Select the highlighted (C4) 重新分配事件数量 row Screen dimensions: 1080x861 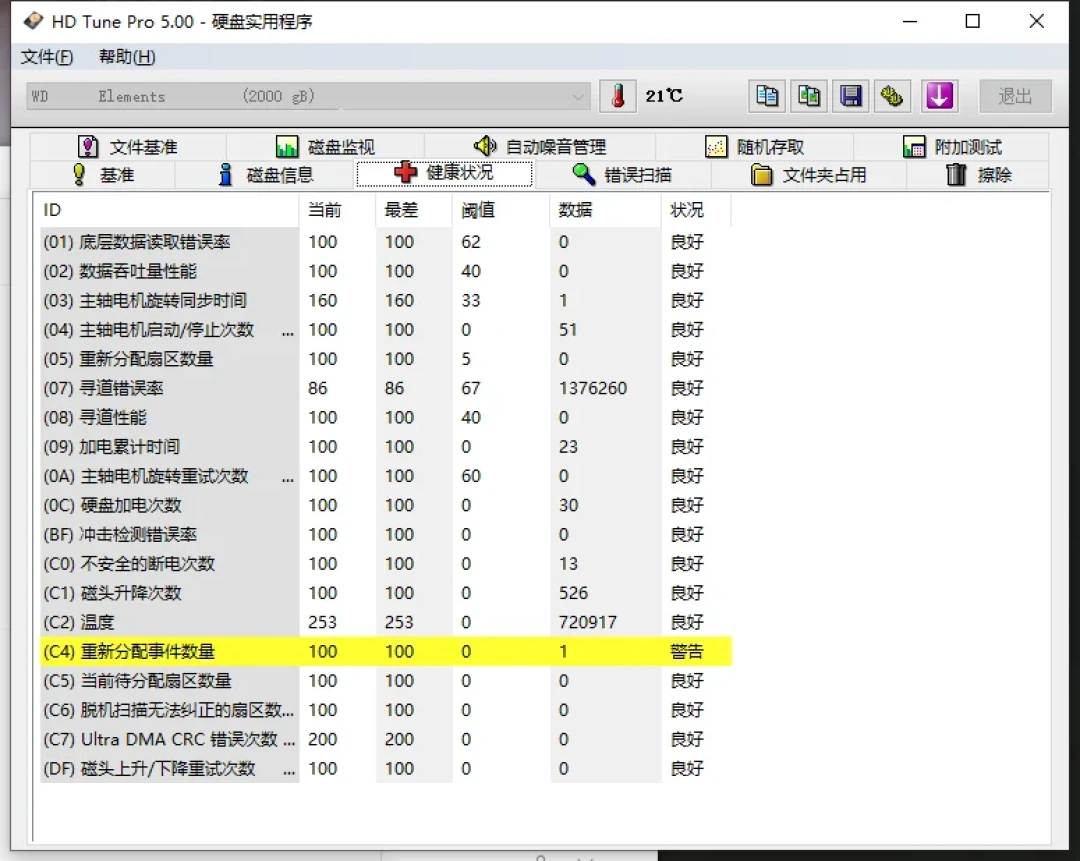[386, 652]
